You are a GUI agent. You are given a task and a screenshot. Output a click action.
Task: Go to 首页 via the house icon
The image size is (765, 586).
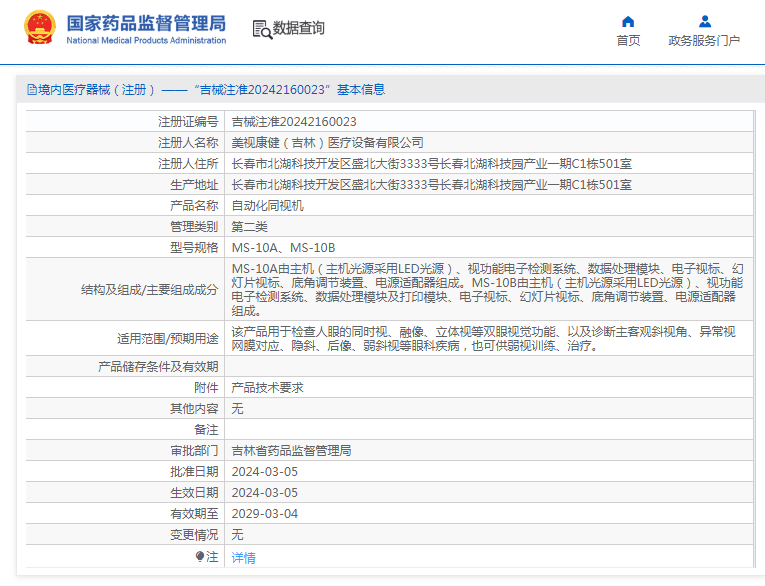click(628, 21)
